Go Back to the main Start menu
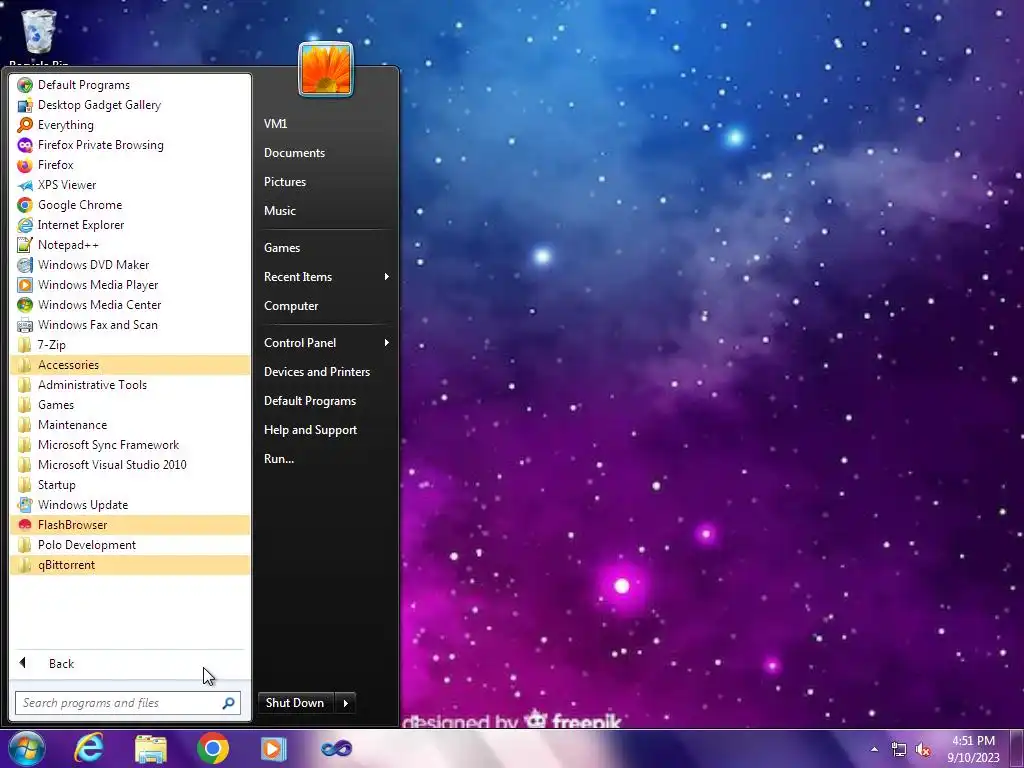Screen dimensions: 1024x768 (x=130, y=664)
